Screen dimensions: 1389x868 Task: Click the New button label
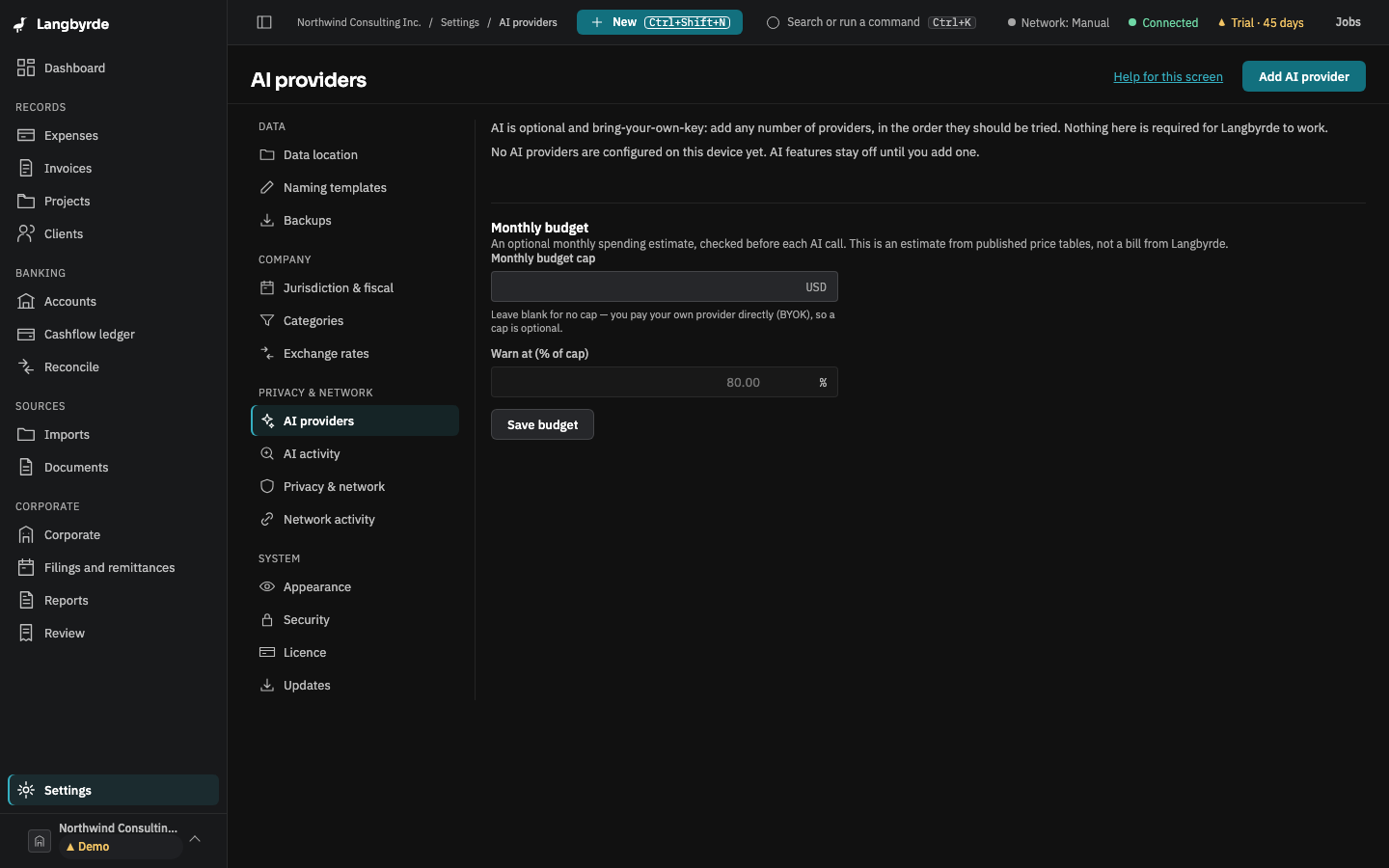pyautogui.click(x=624, y=22)
